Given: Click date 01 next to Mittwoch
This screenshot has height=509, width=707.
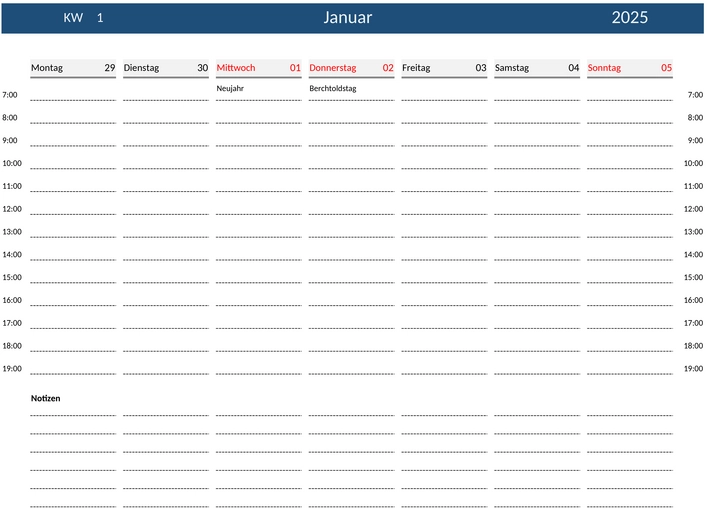Looking at the screenshot, I should pos(295,68).
